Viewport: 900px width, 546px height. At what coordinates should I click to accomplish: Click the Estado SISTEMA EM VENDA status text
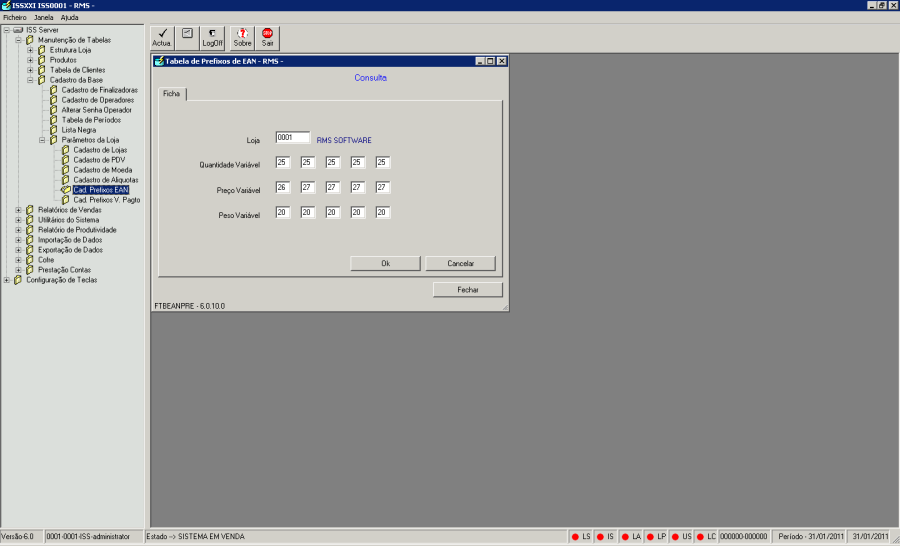[x=196, y=537]
